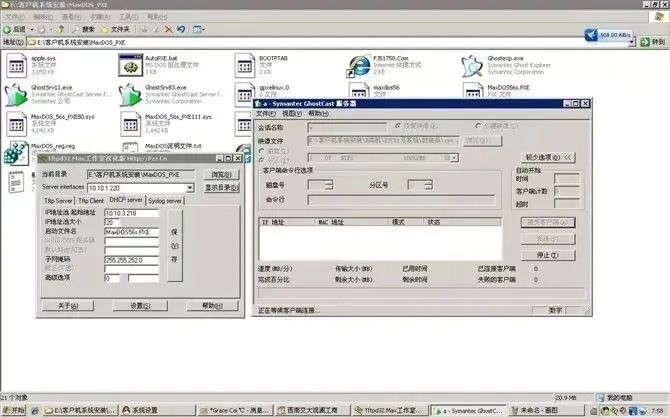The image size is (670, 418).
Task: Click the network speed 508.00 KB/s indicator
Action: (x=609, y=35)
